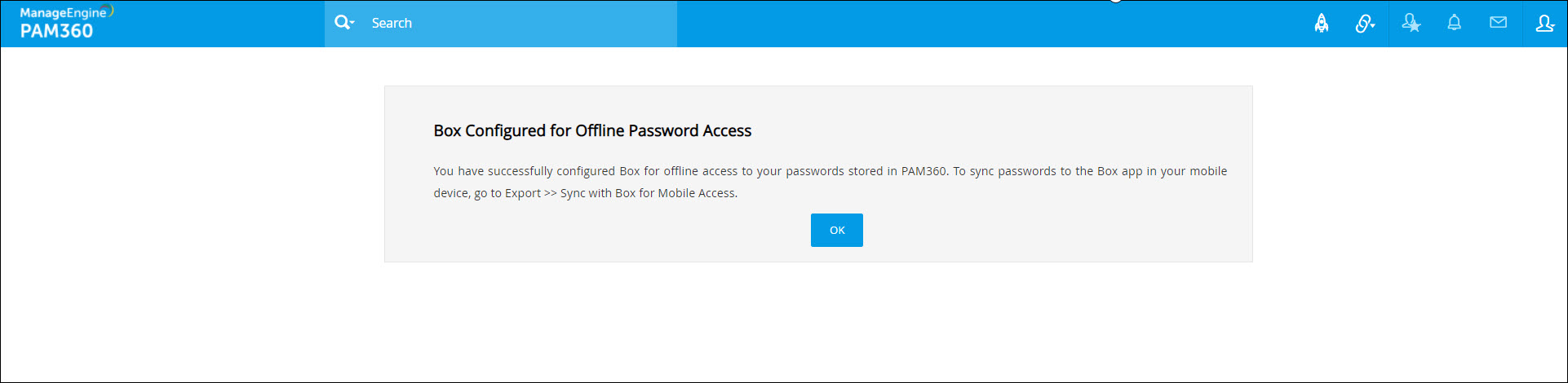Click the magnifying glass search icon
The height and width of the screenshot is (383, 1568).
(x=342, y=23)
